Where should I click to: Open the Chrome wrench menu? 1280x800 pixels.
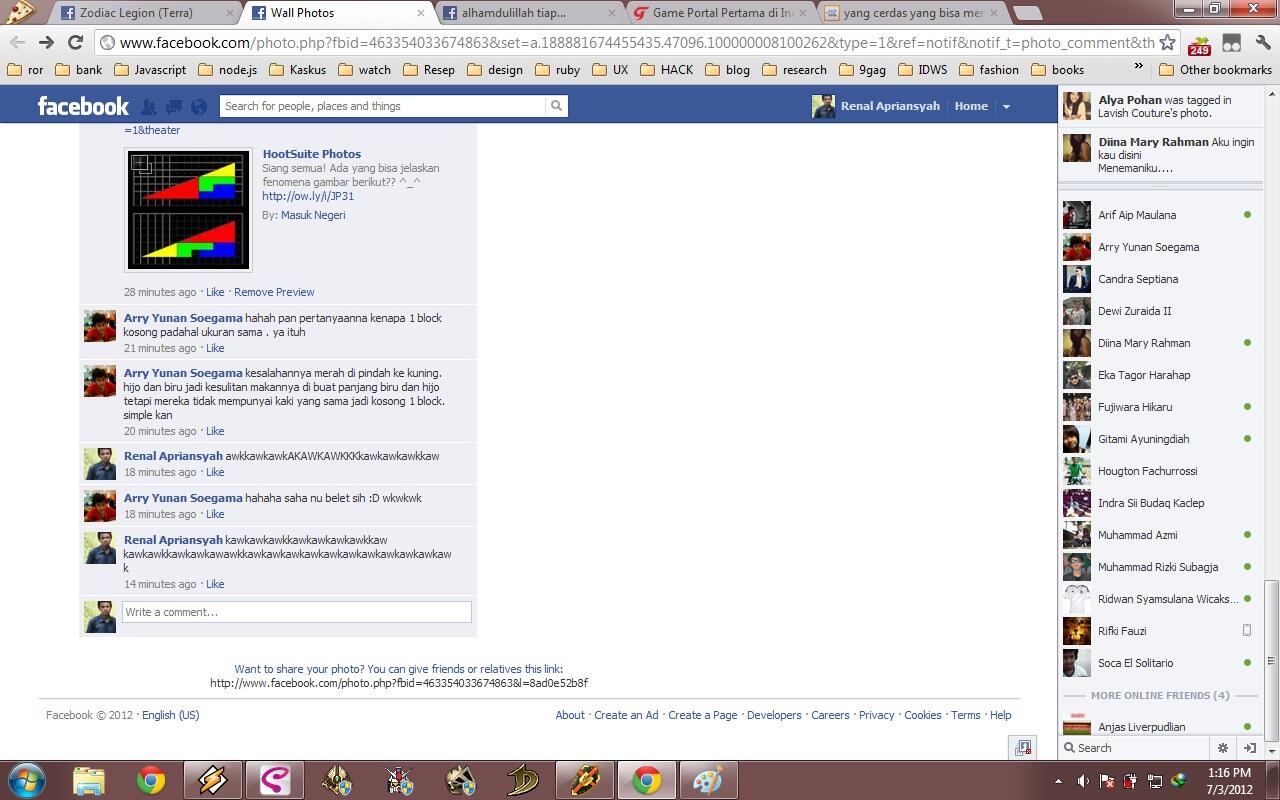tap(1262, 43)
